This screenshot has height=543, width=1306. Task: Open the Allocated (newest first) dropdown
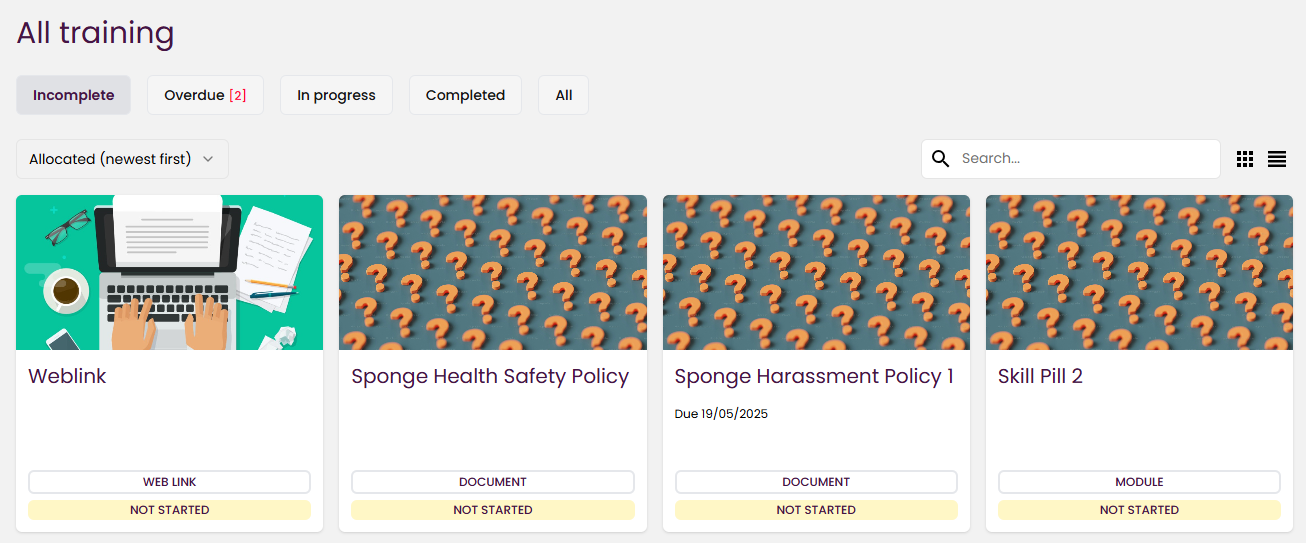122,159
